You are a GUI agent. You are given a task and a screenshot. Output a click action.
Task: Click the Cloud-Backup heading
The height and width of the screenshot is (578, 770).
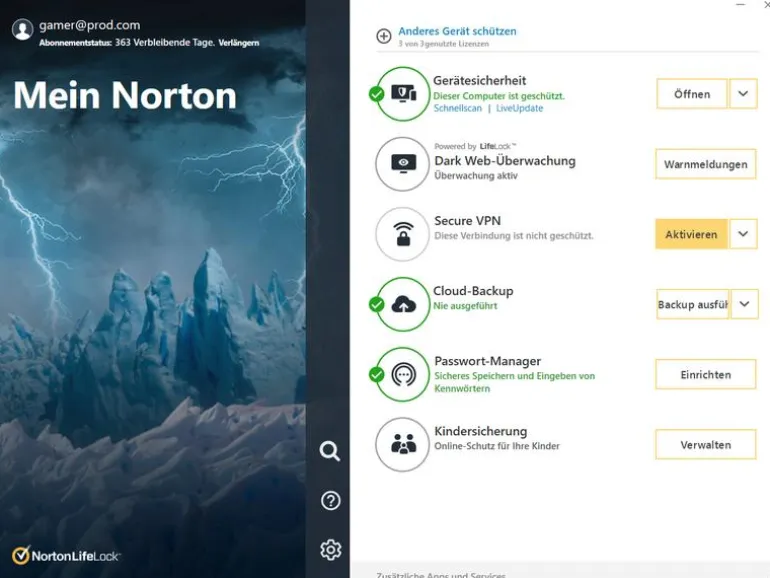pyautogui.click(x=473, y=291)
